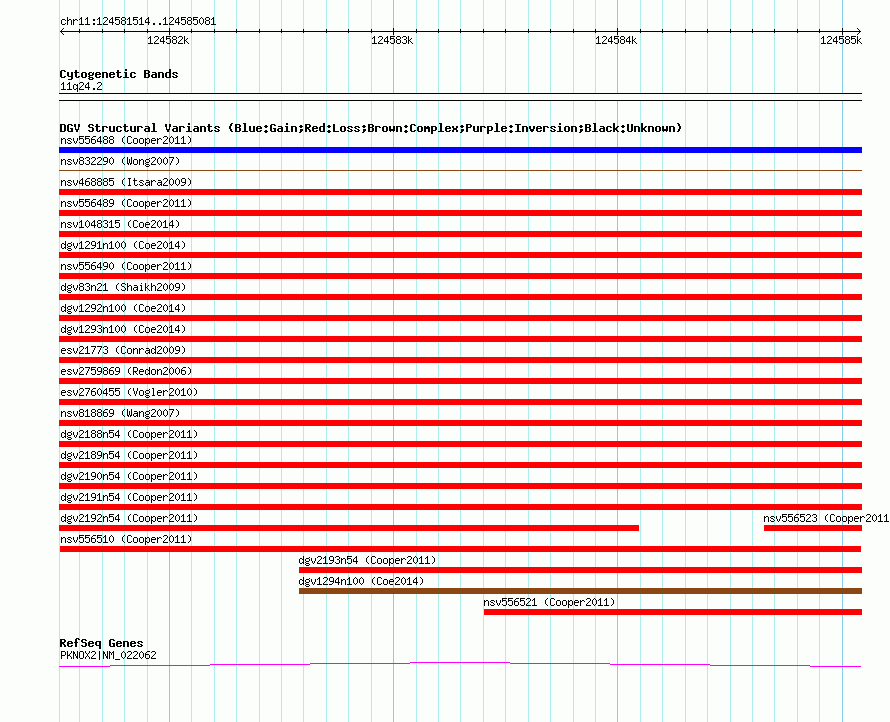The image size is (890, 722).
Task: Click the nsv468885 (Itsara2009) label
Action: (x=126, y=182)
